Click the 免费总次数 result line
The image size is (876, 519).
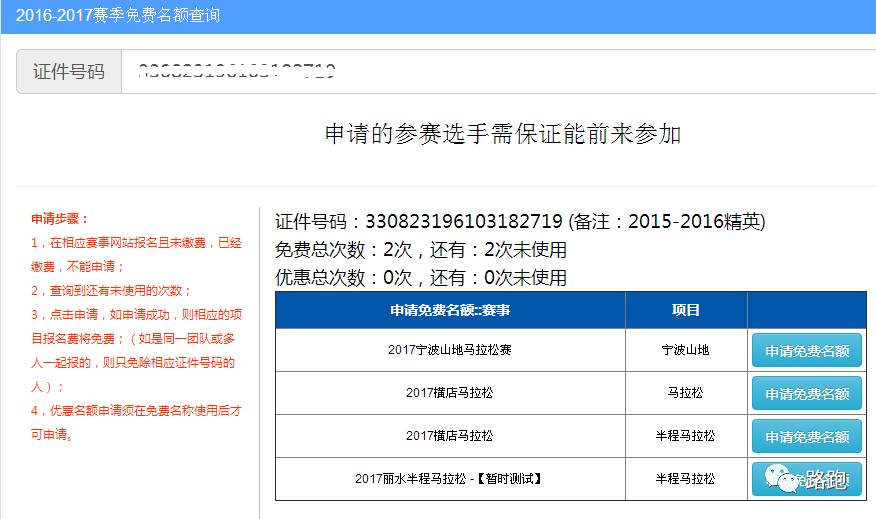420,249
